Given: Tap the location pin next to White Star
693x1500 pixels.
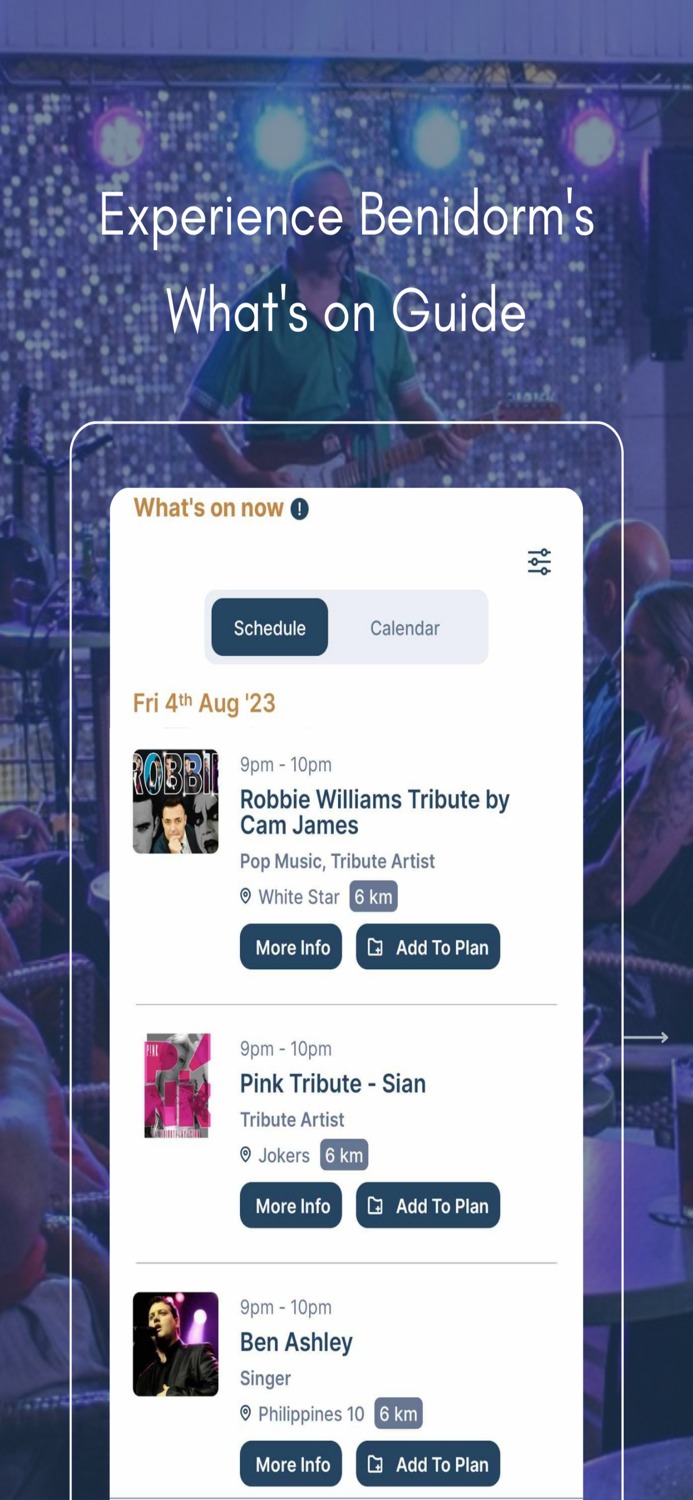Looking at the screenshot, I should point(245,896).
